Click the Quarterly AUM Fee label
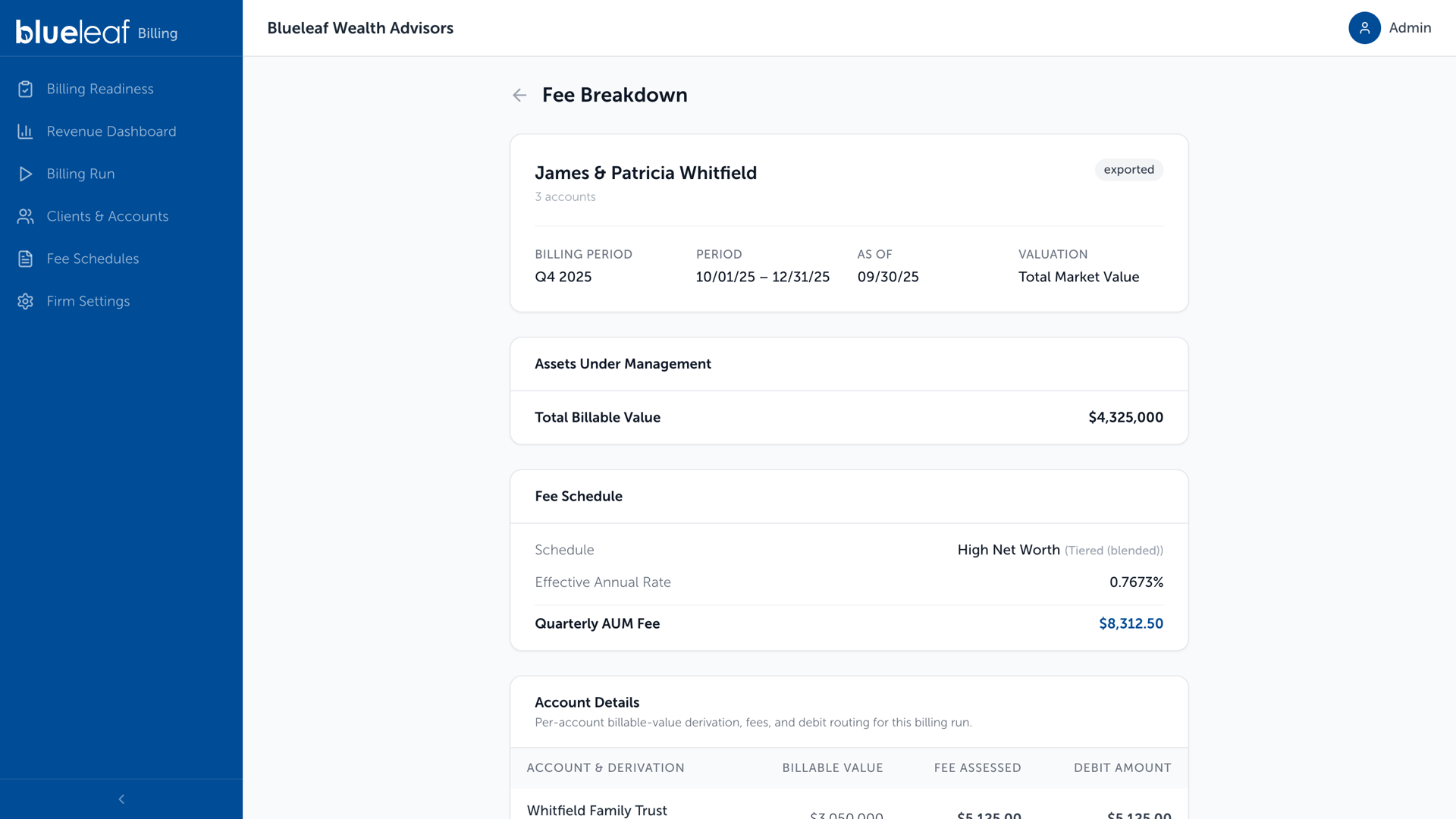Image resolution: width=1456 pixels, height=819 pixels. [597, 623]
